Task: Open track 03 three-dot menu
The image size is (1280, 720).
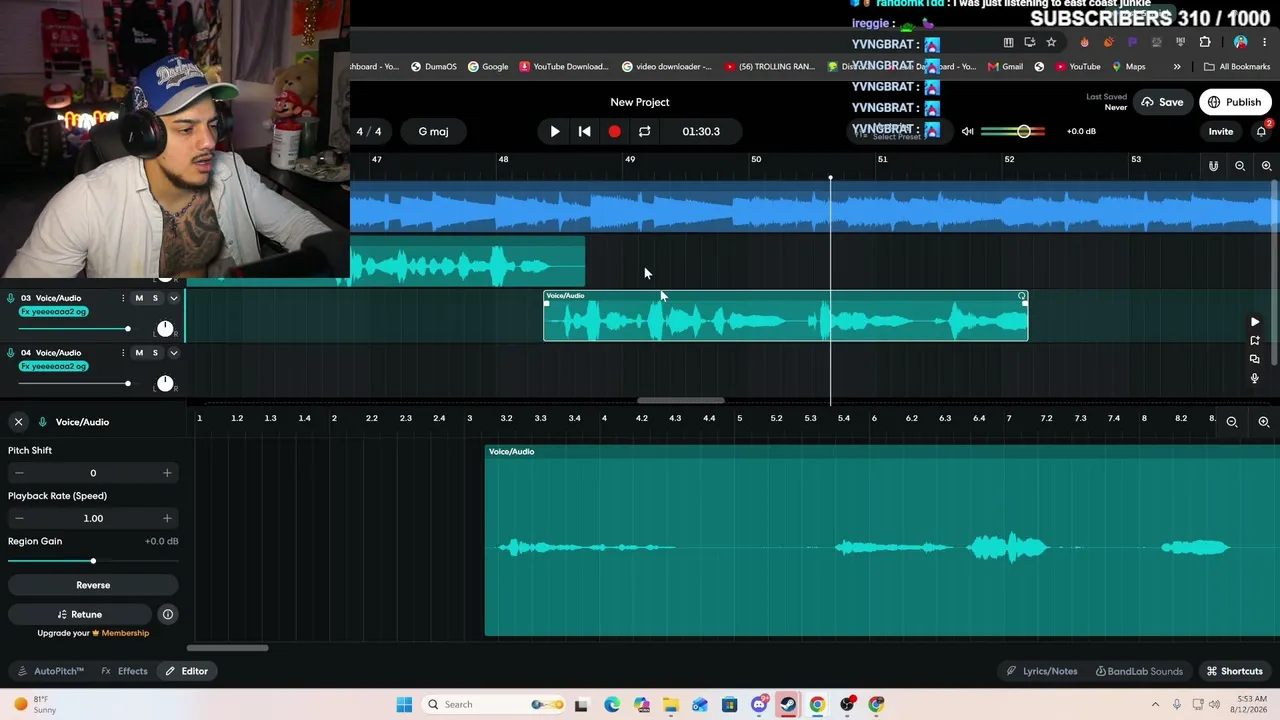Action: point(123,298)
